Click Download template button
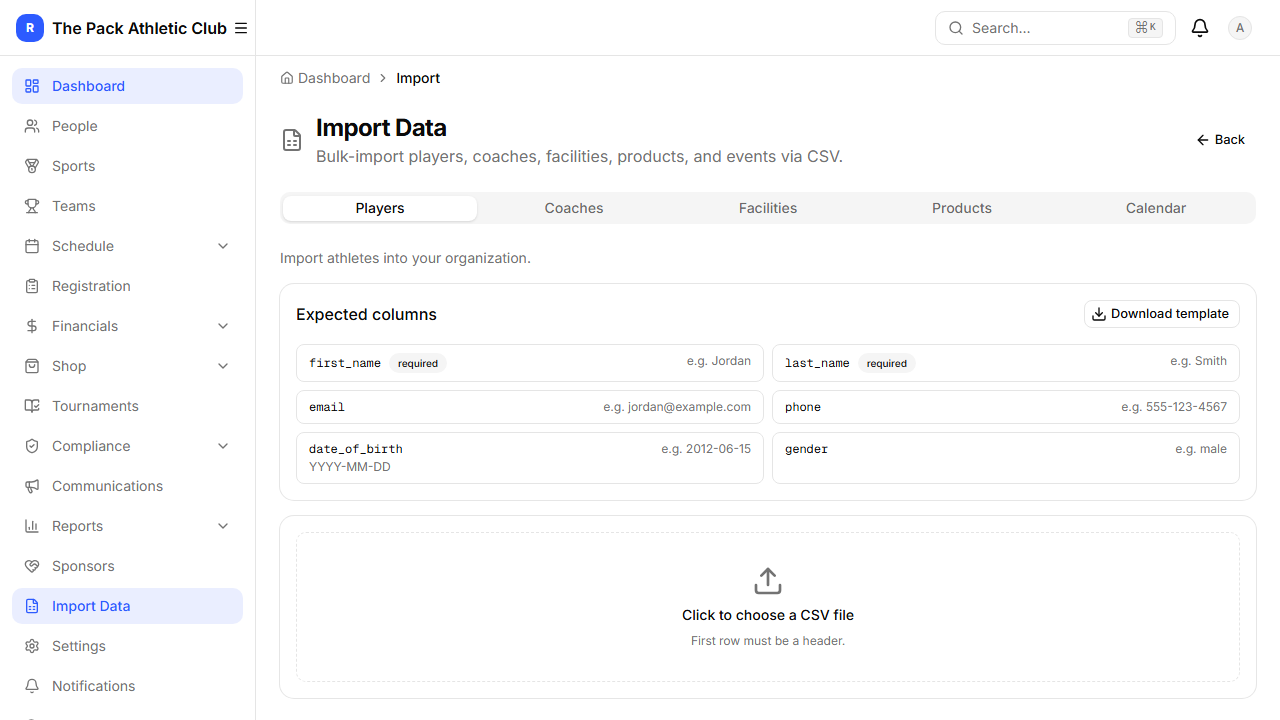 (1162, 314)
